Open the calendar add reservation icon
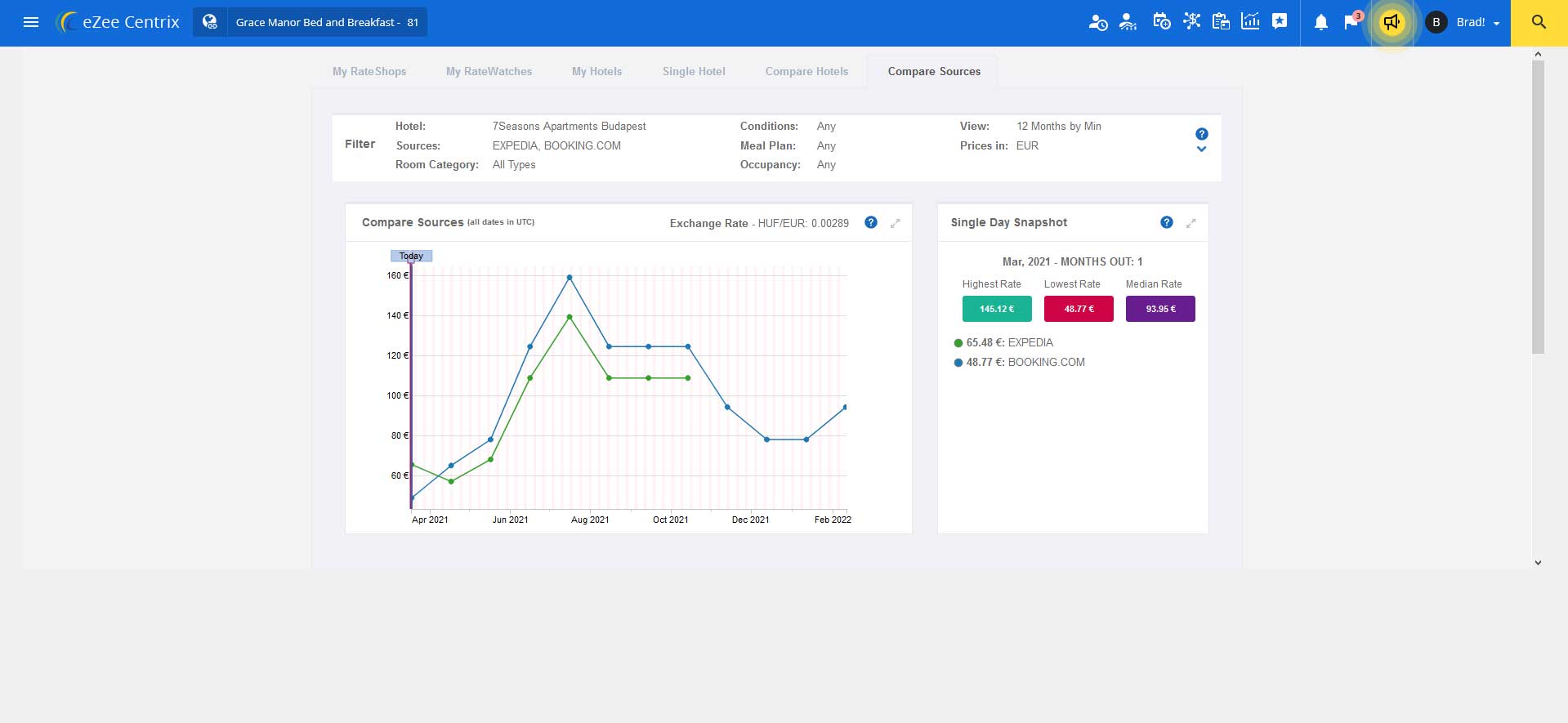This screenshot has height=723, width=1568. click(1161, 22)
